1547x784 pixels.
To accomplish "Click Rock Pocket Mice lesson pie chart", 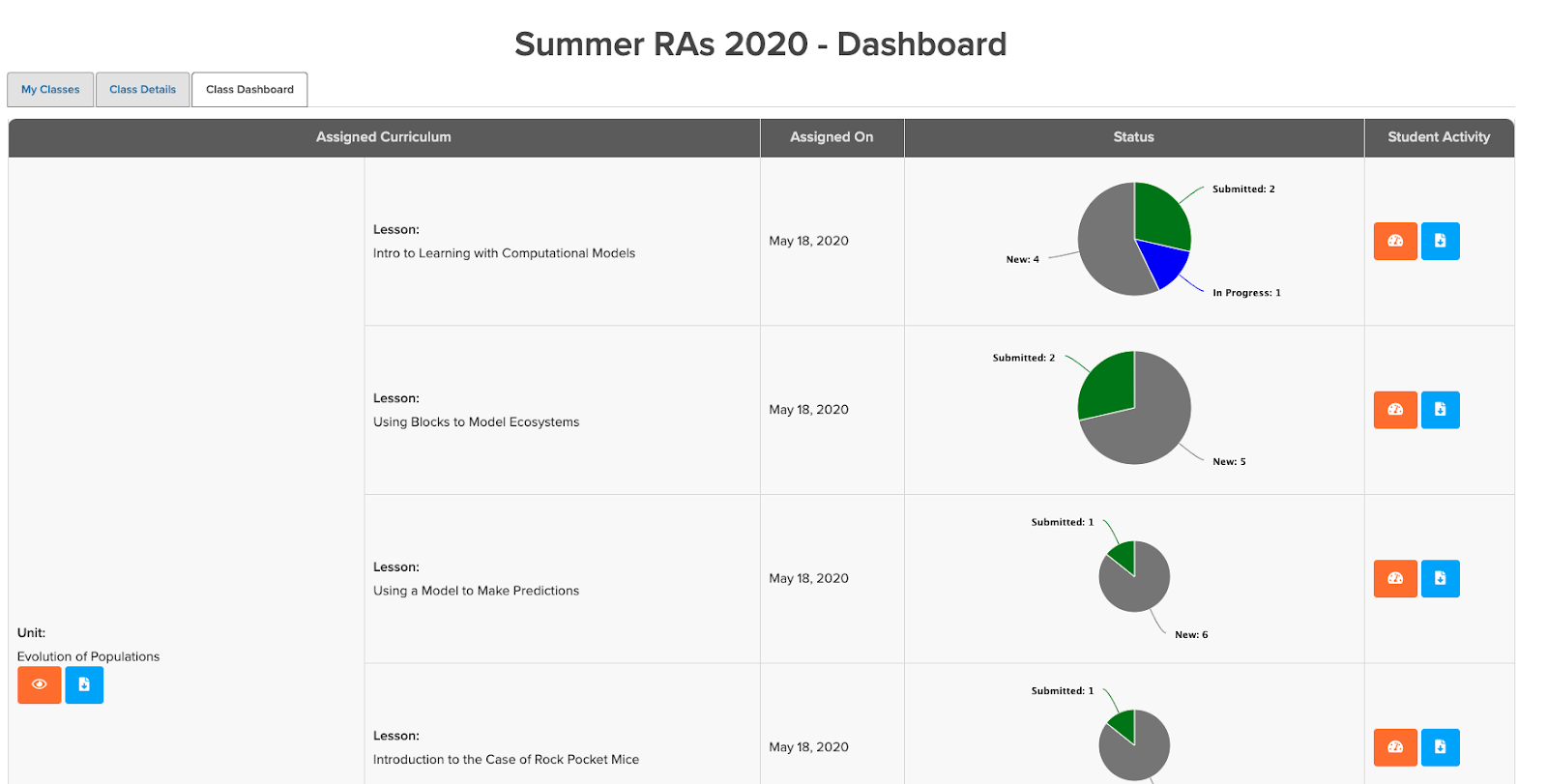I will [1134, 745].
